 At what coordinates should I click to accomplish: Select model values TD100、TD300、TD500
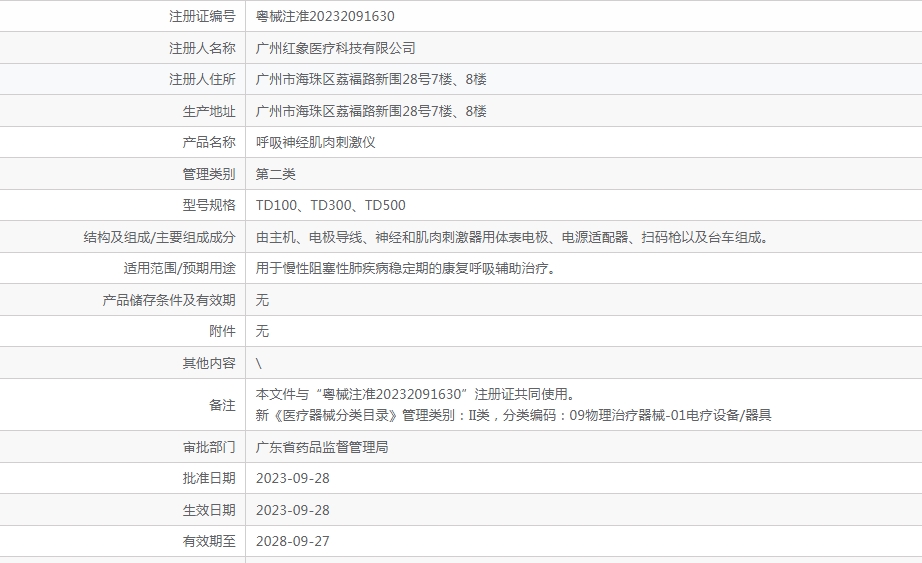pyautogui.click(x=330, y=205)
